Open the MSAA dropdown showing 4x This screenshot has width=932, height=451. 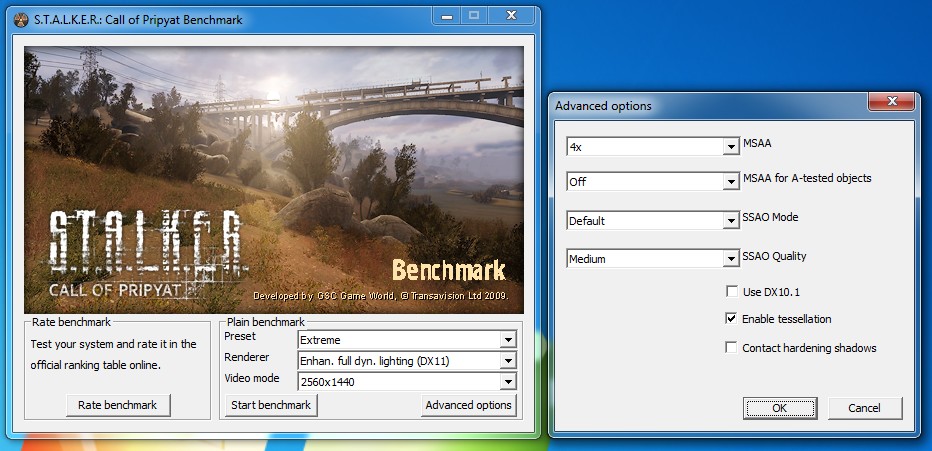click(653, 147)
